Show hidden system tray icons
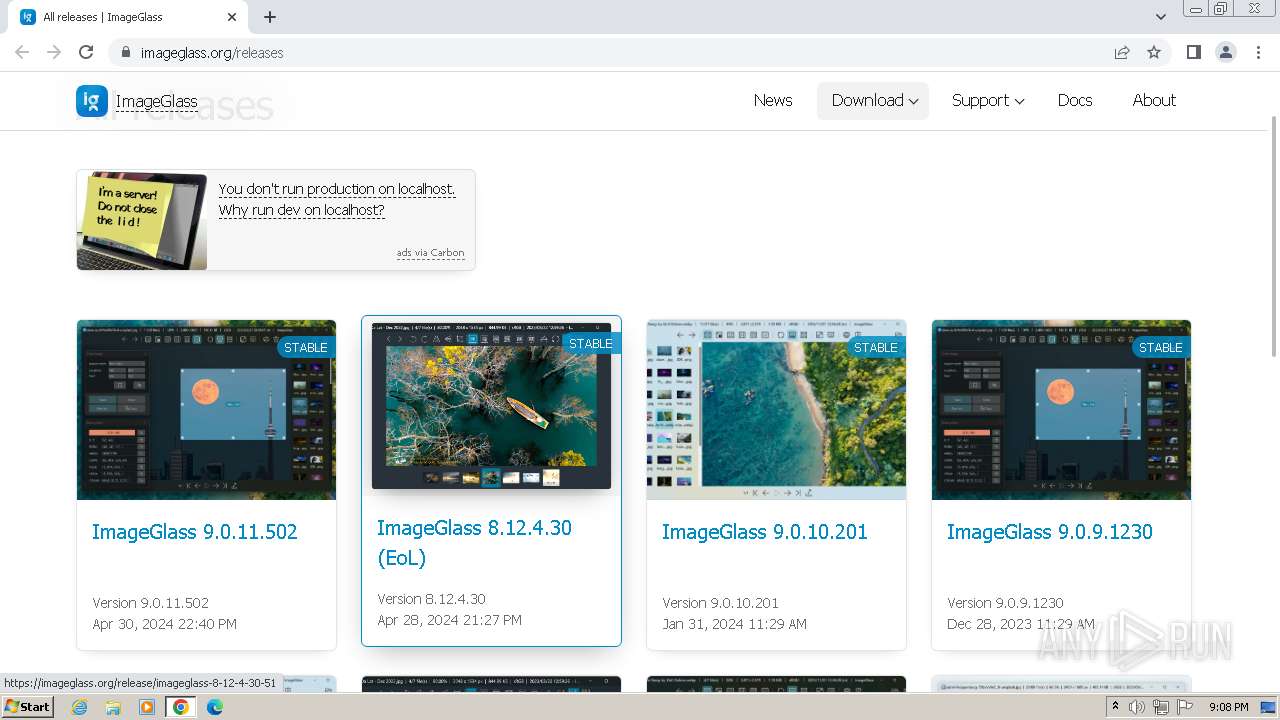This screenshot has height=720, width=1280. point(1115,707)
